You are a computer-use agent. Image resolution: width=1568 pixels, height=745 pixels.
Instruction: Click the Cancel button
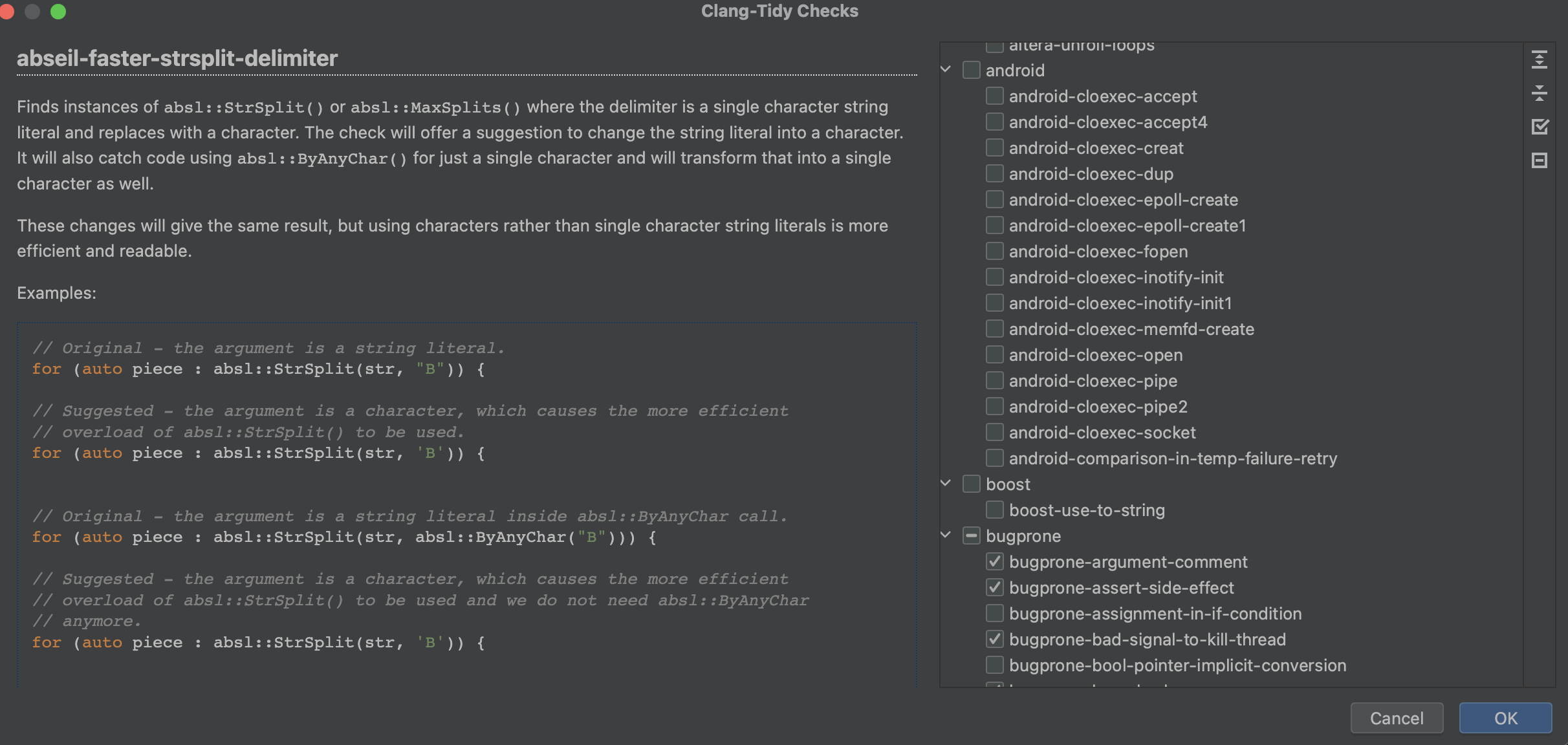1397,718
